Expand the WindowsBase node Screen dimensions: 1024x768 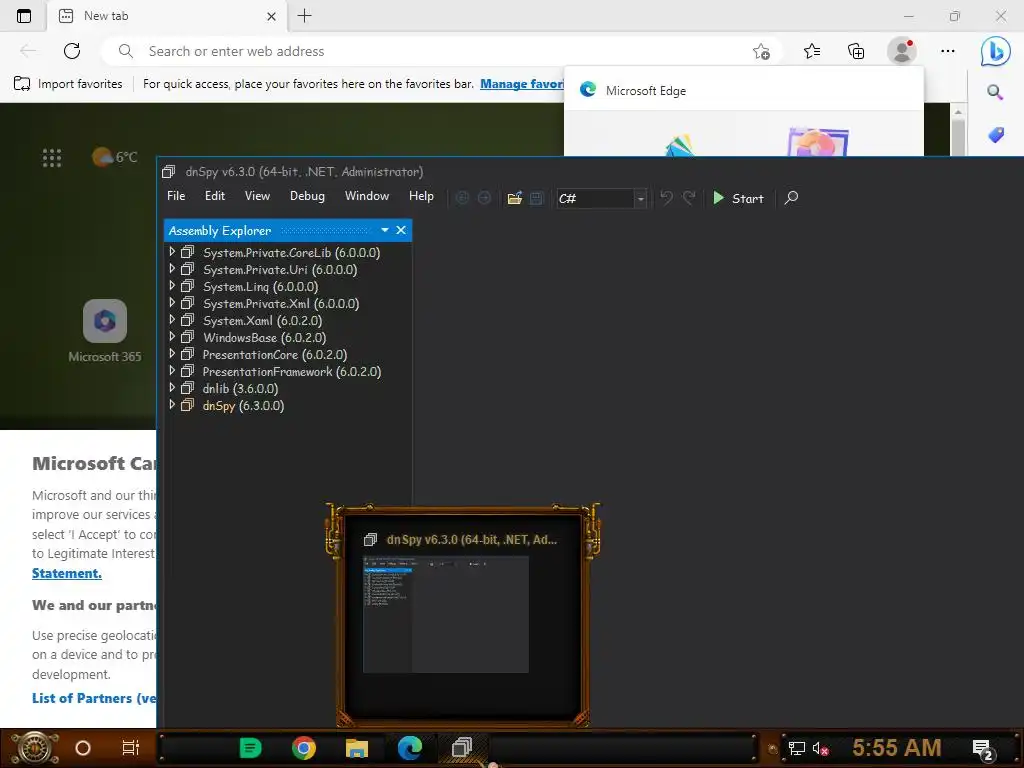[x=172, y=336]
